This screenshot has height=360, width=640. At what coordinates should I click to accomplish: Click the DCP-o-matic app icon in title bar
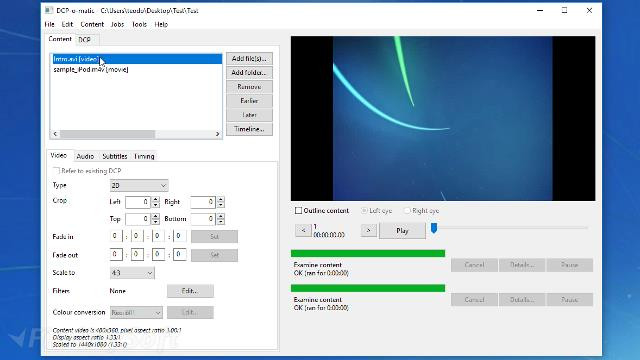49,11
